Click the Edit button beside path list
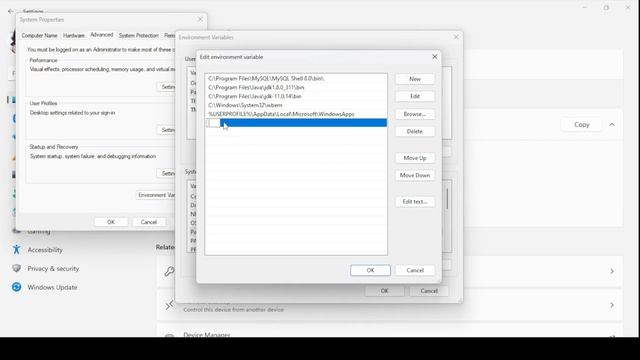 [x=415, y=96]
